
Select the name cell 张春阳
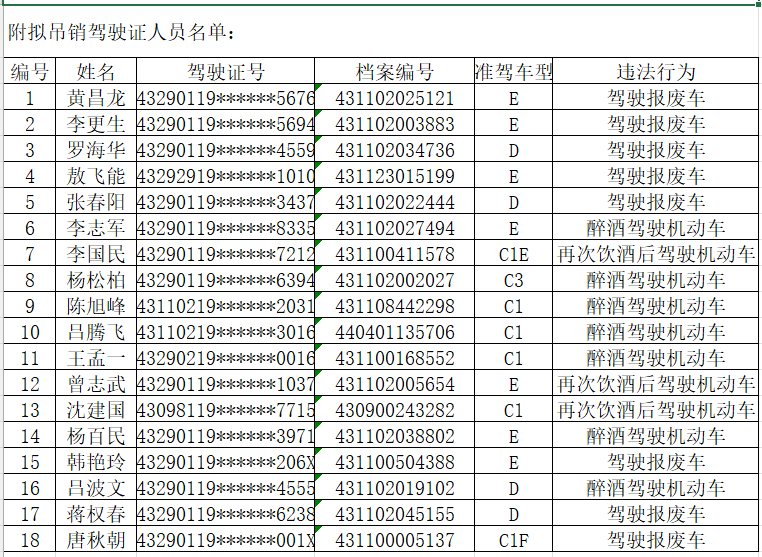[96, 202]
